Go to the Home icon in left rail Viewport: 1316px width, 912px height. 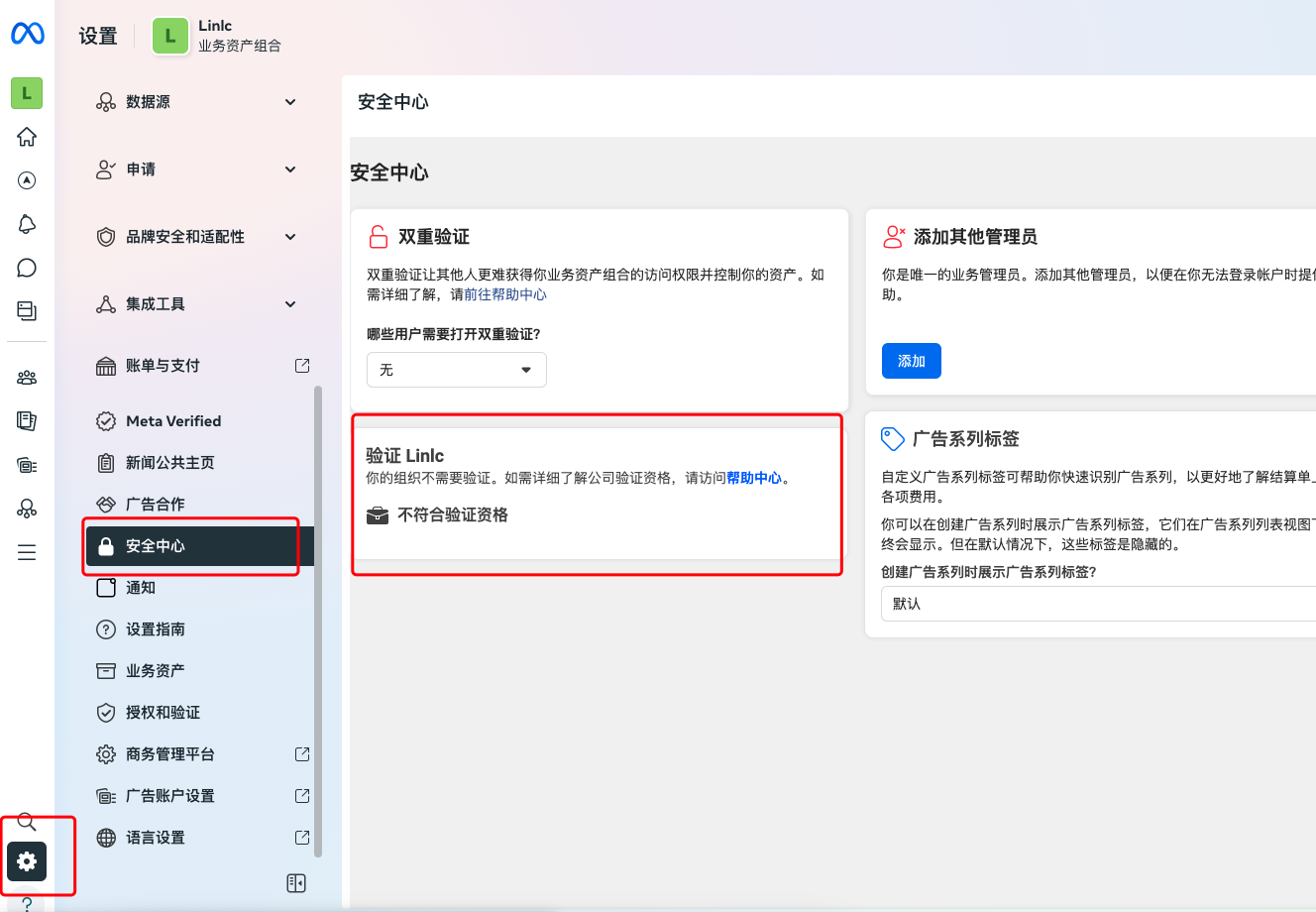click(27, 137)
